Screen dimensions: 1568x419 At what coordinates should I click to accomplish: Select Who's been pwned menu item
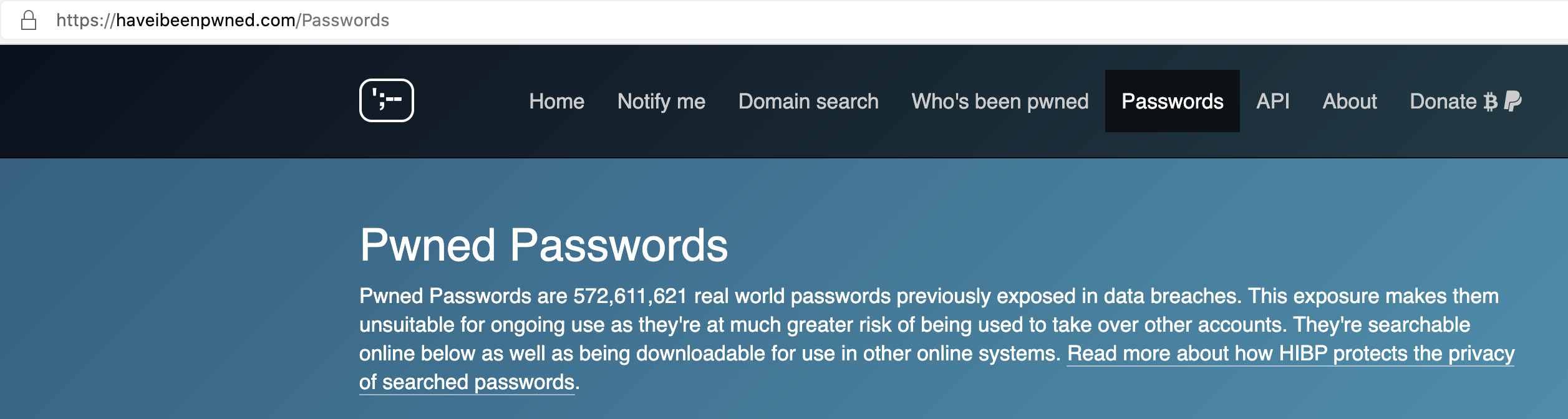tap(1000, 102)
